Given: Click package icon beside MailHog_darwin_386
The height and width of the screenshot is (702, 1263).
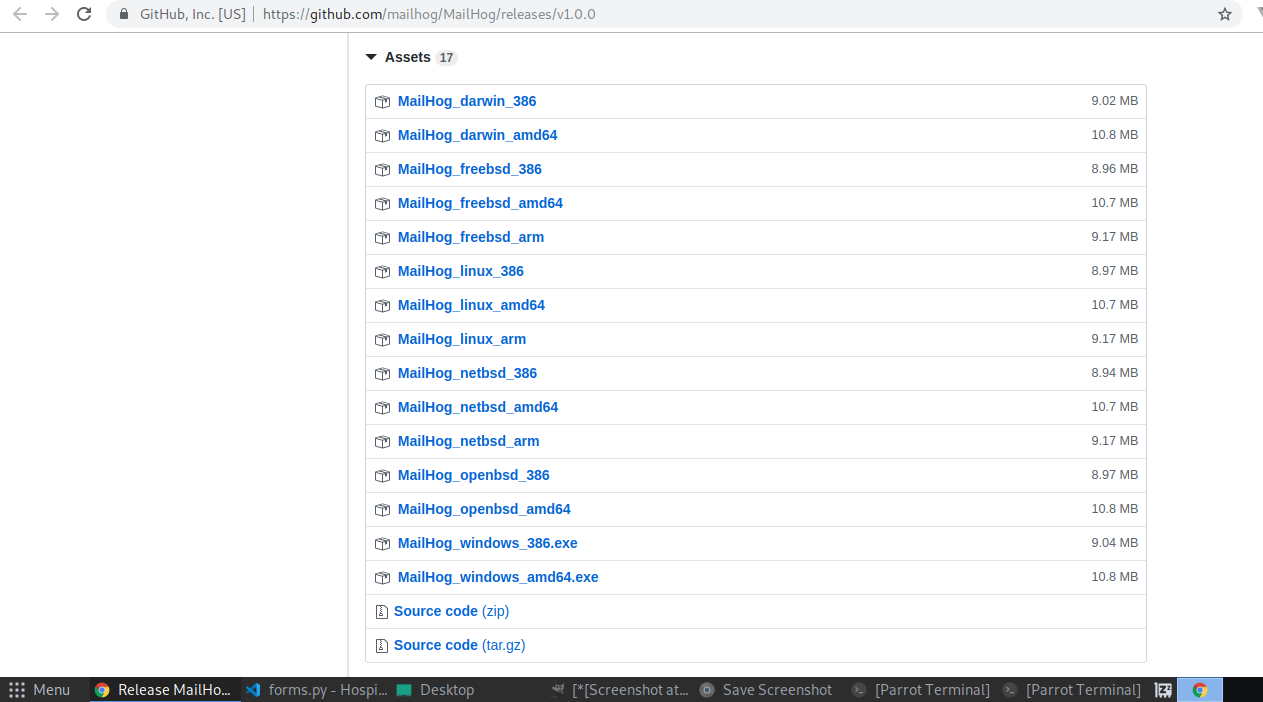Looking at the screenshot, I should click(382, 102).
